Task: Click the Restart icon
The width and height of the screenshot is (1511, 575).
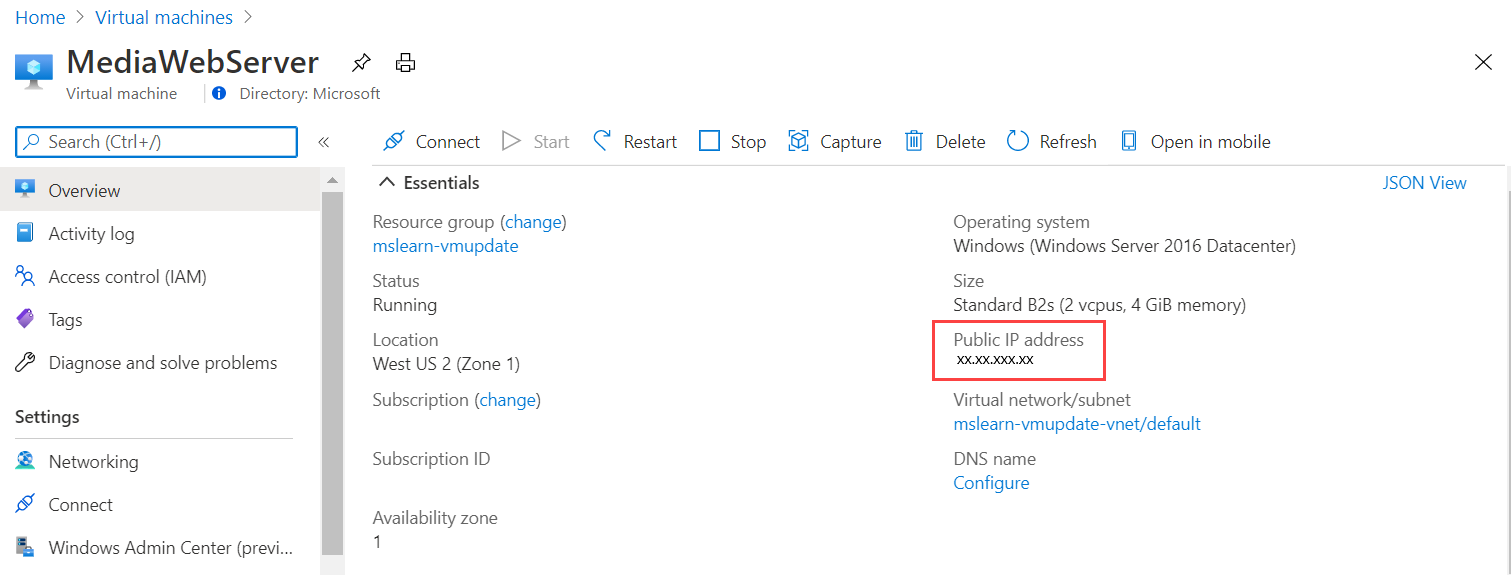Action: point(602,141)
